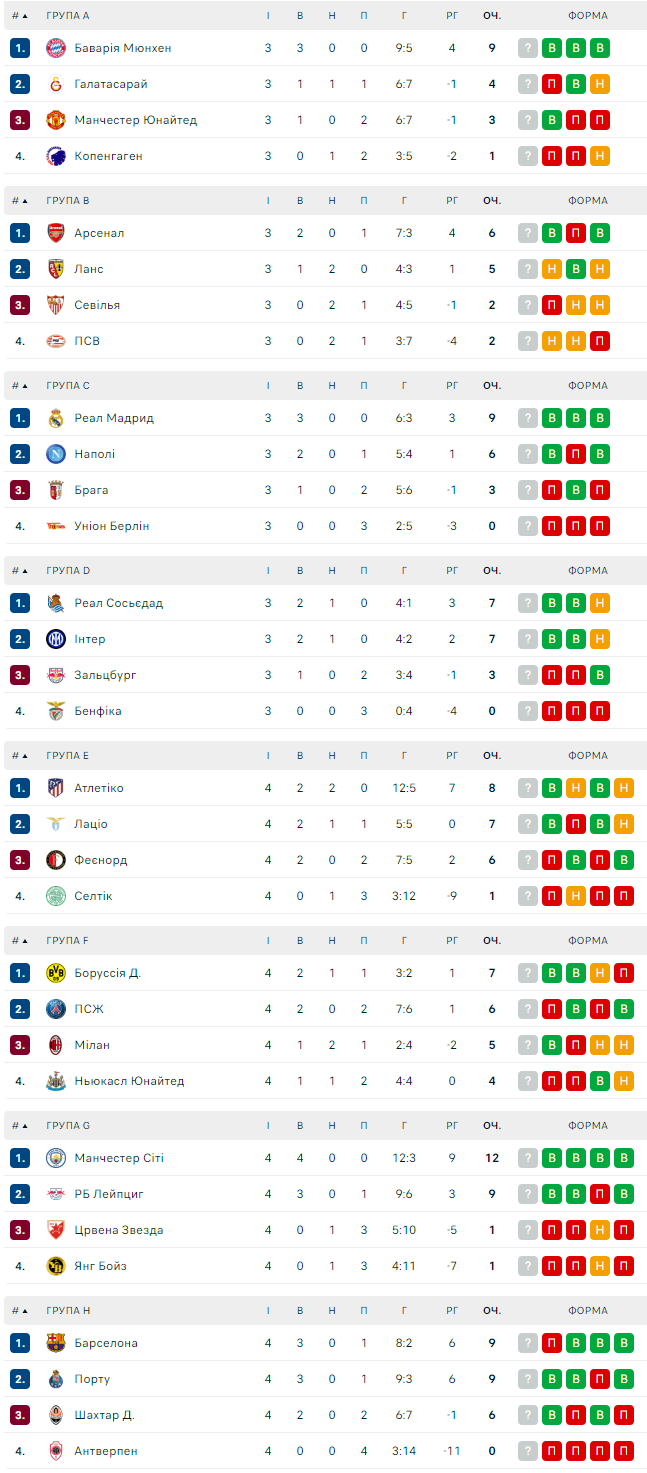
Task: Click the Інтер club badge icon
Action: [56, 639]
